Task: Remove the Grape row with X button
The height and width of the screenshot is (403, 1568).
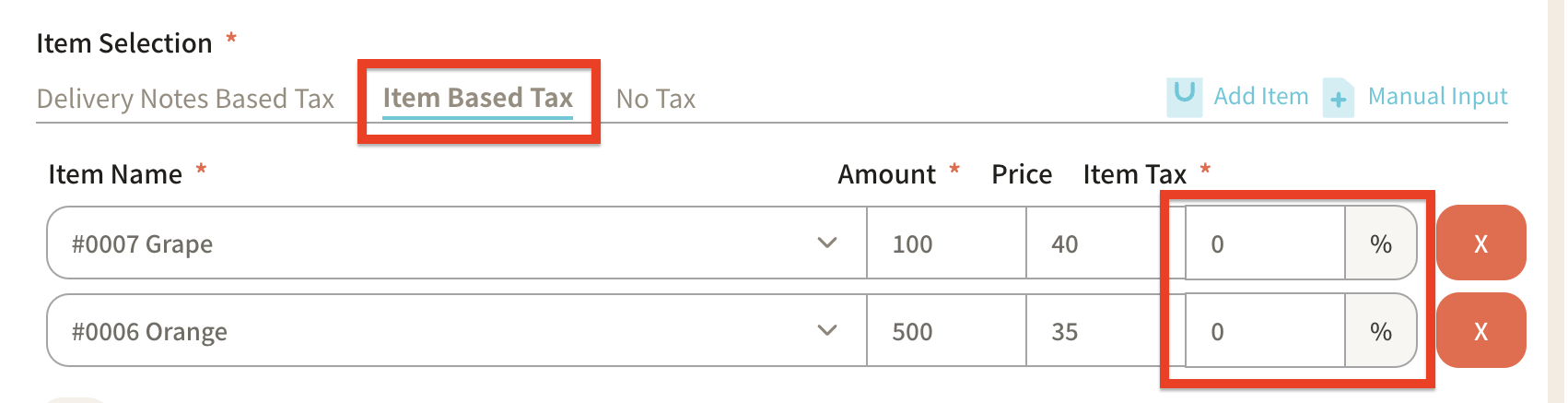Action: click(x=1480, y=243)
